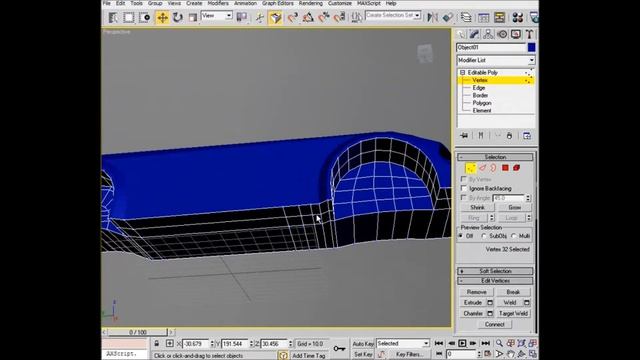Screen dimensions: 640x360
Task: Click the Mirror tool icon
Action: point(432,17)
